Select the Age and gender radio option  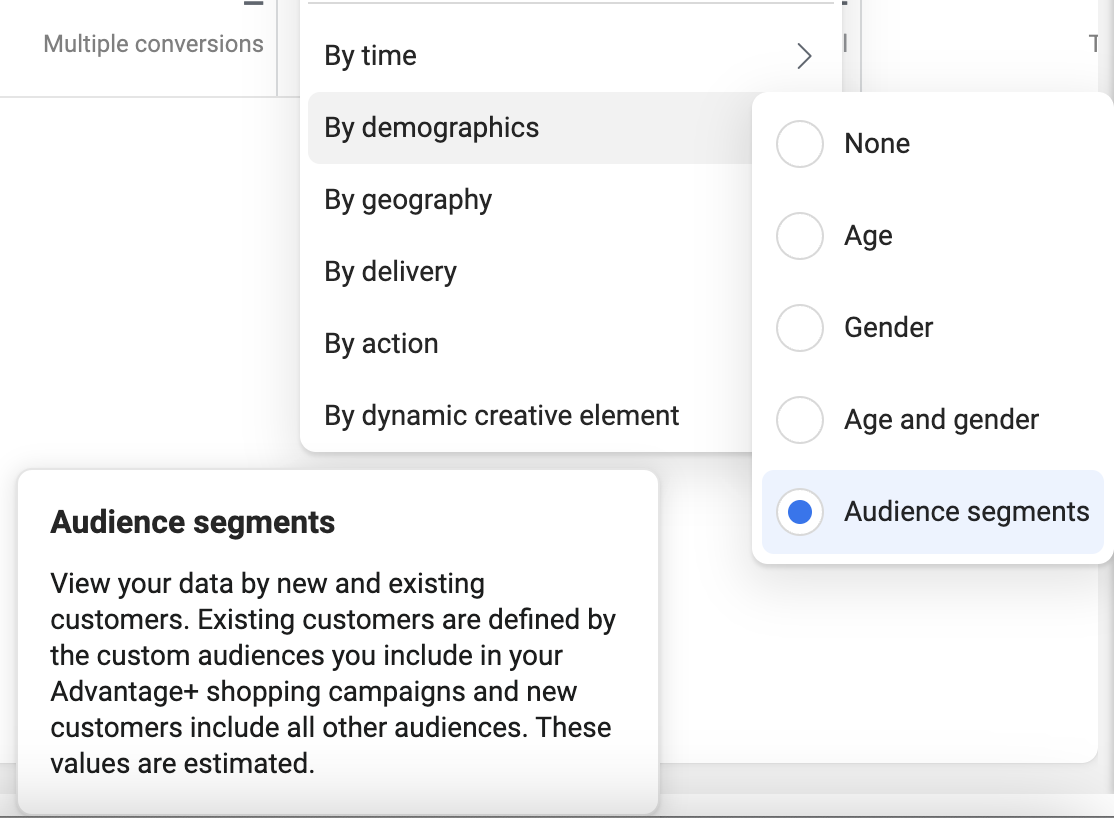tap(799, 420)
